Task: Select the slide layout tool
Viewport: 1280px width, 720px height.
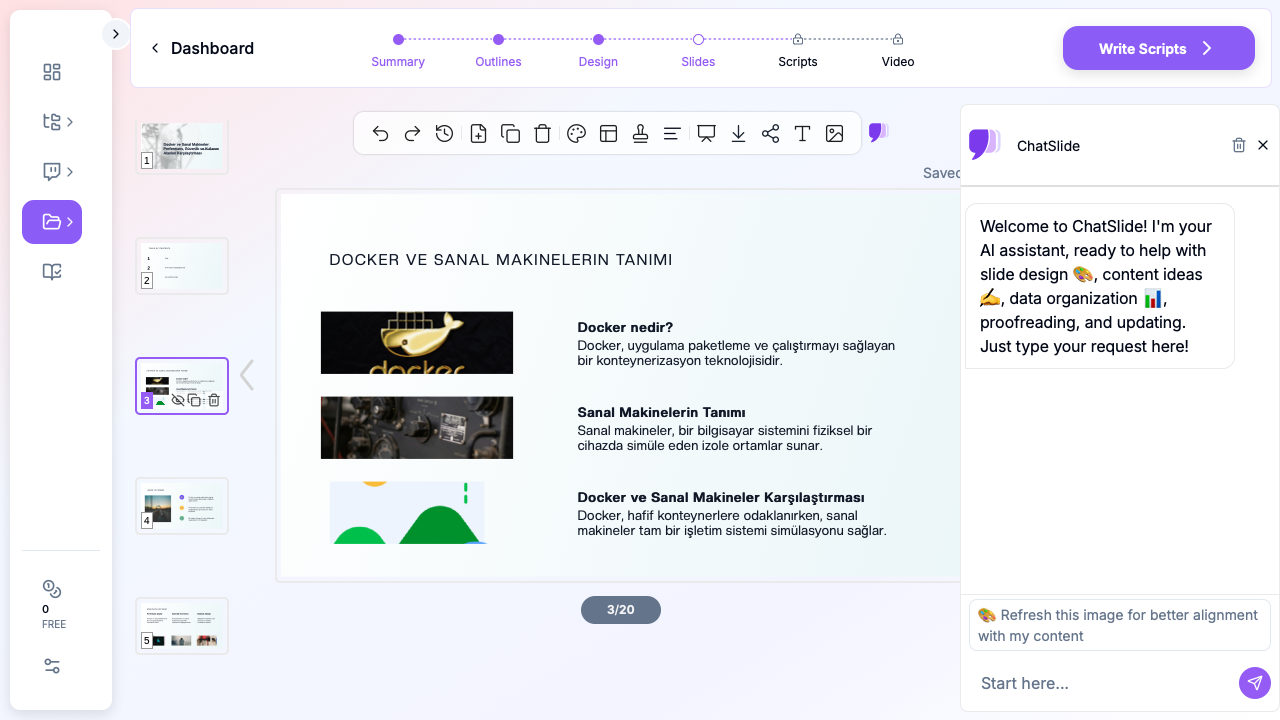Action: coord(608,133)
